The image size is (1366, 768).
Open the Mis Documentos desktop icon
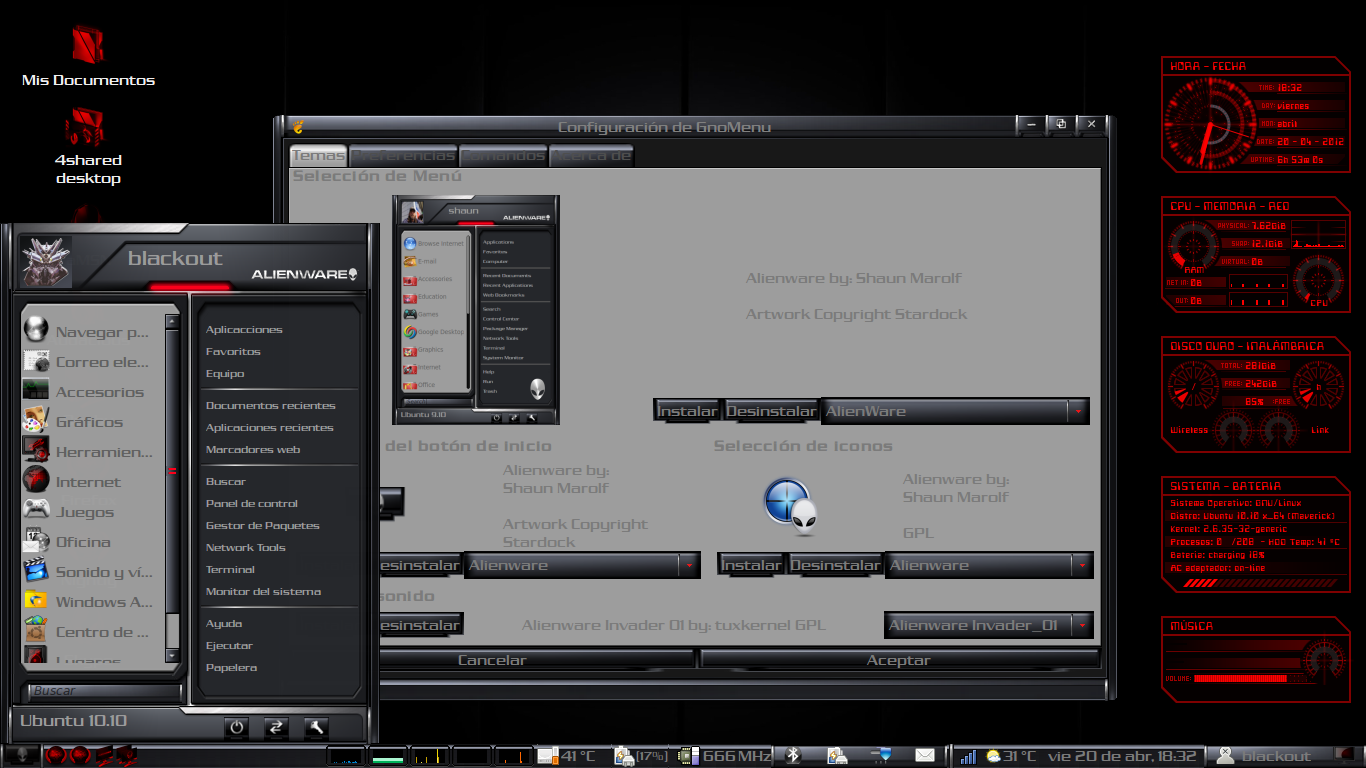coord(88,57)
